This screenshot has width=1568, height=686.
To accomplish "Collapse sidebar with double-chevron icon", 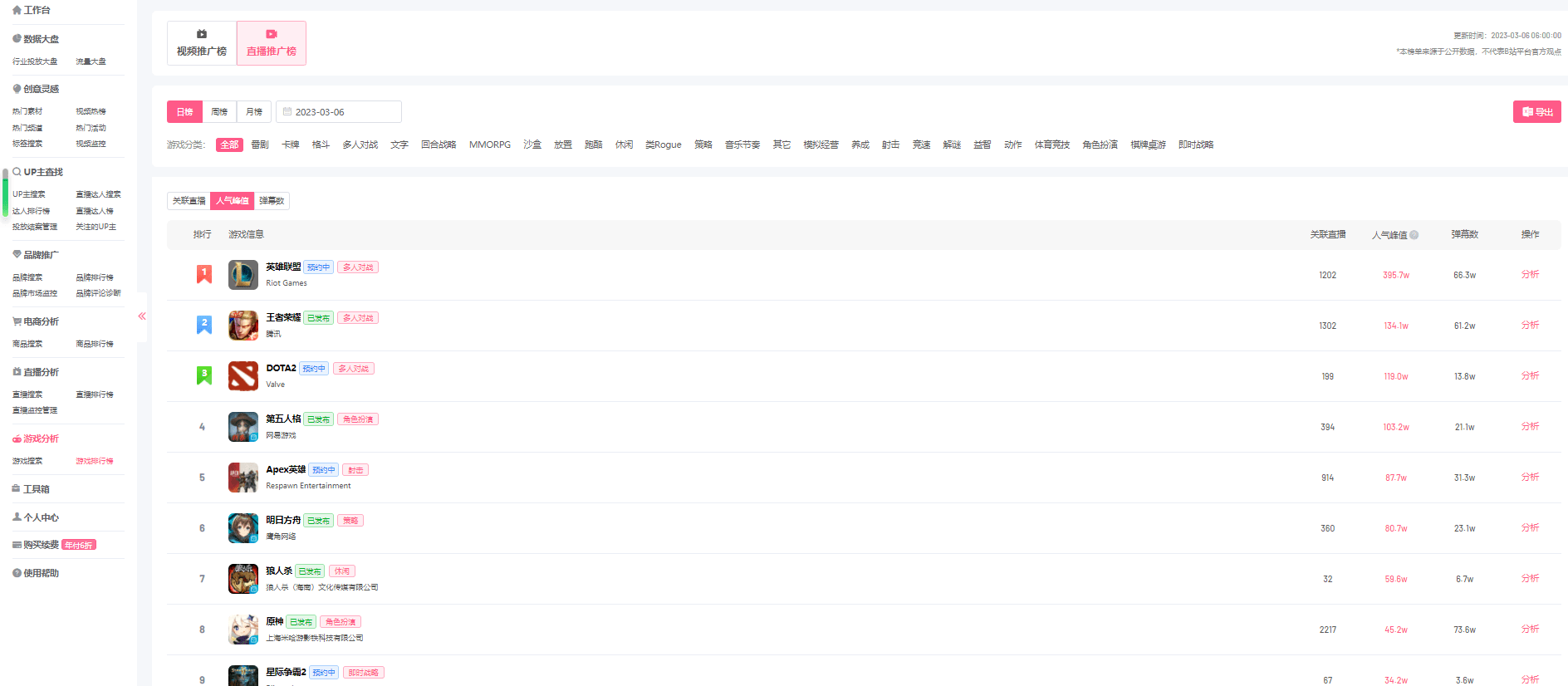I will (x=142, y=316).
